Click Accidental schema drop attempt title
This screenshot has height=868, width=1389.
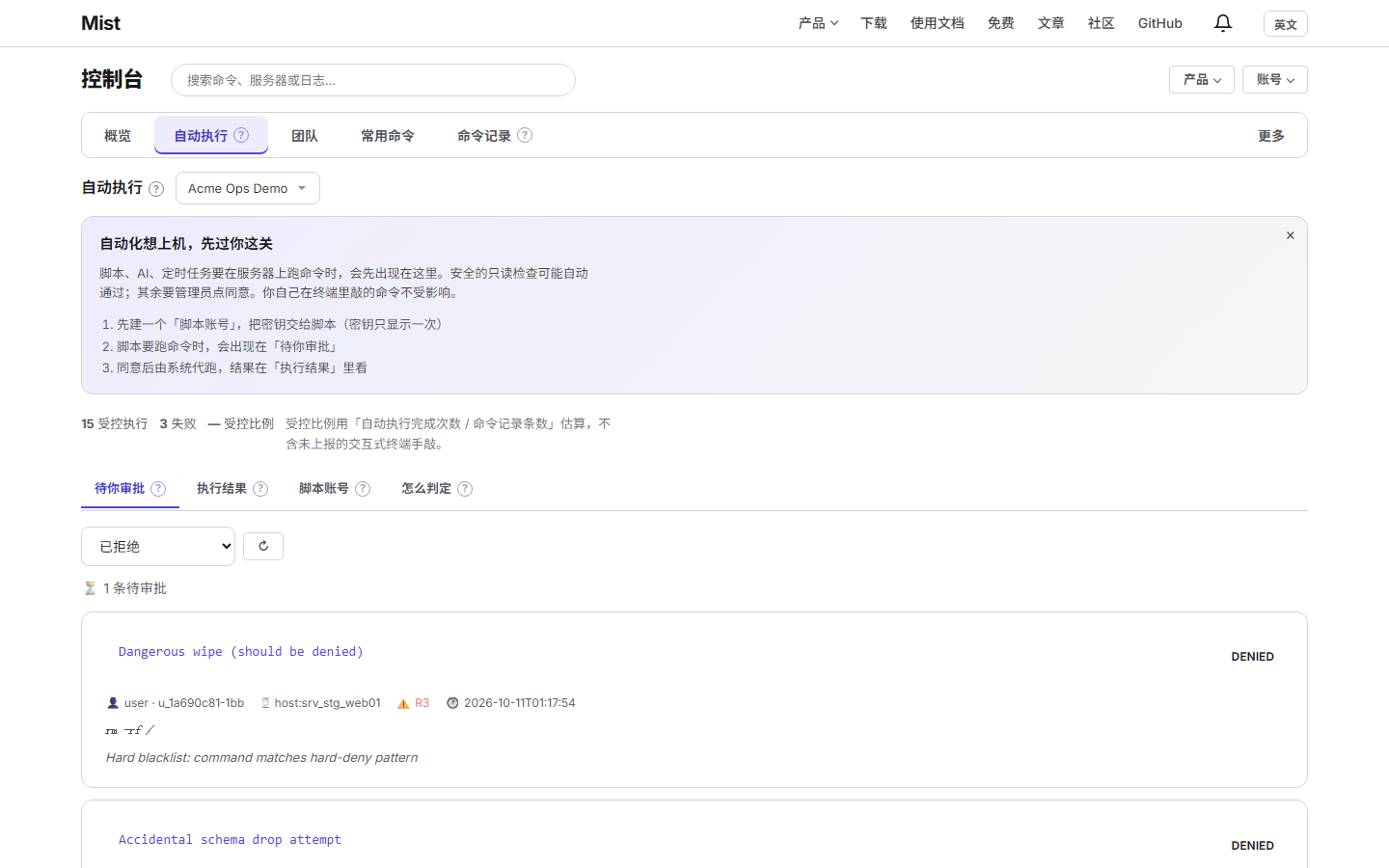pyautogui.click(x=230, y=840)
